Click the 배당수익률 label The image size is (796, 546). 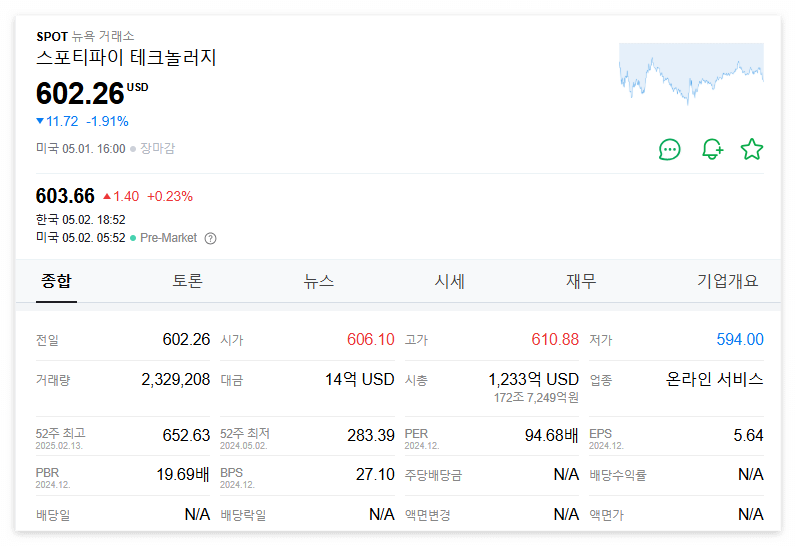(618, 475)
